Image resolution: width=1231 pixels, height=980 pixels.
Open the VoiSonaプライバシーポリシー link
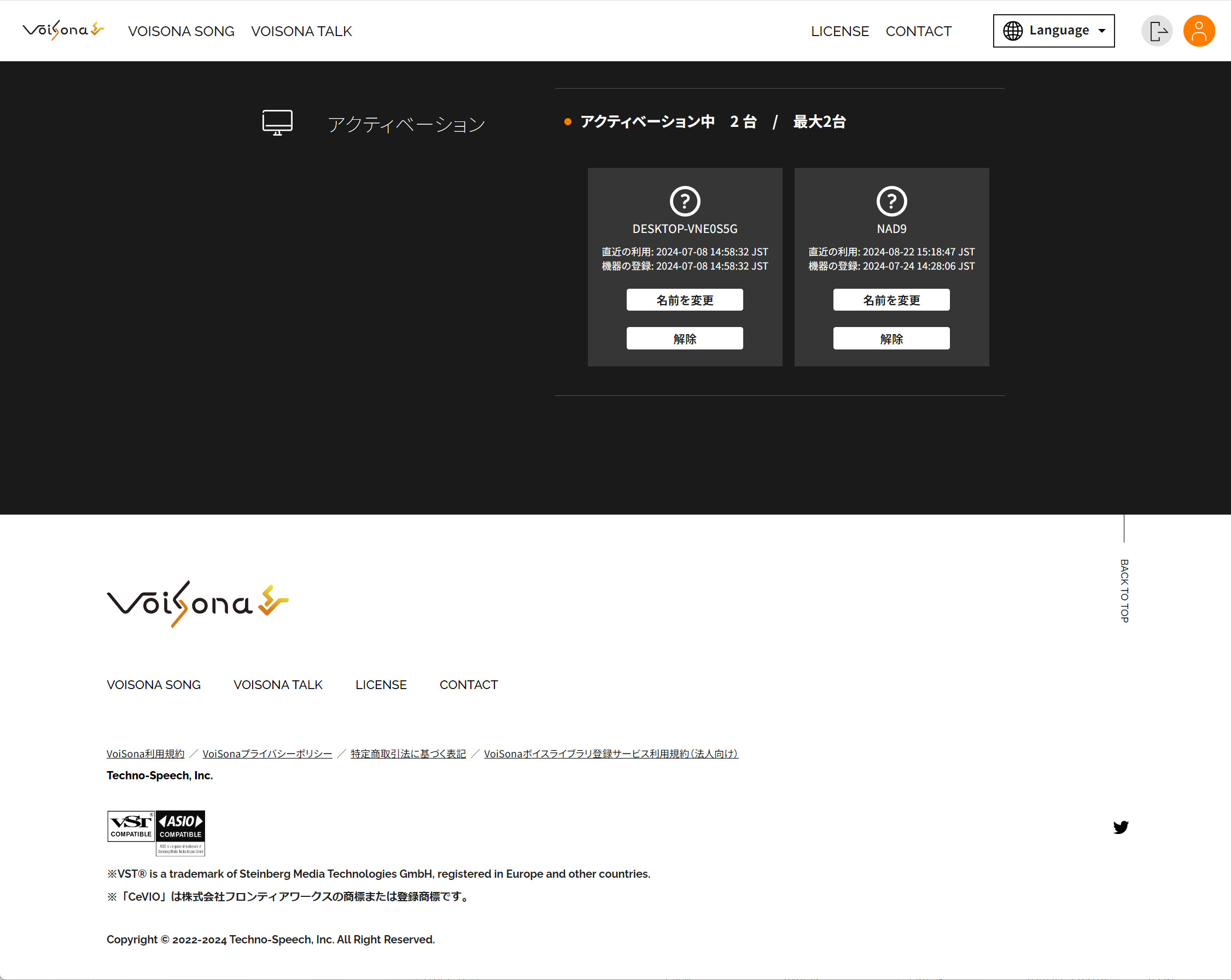tap(267, 754)
